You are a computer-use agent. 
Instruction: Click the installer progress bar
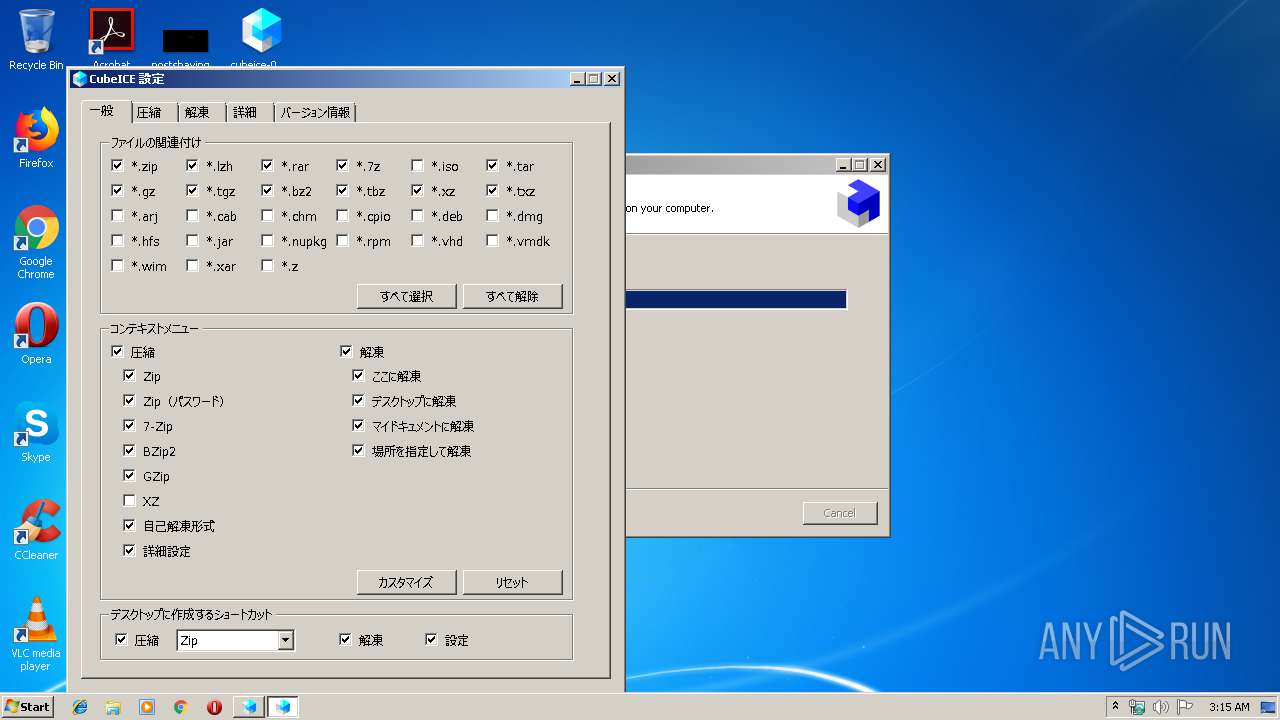736,300
